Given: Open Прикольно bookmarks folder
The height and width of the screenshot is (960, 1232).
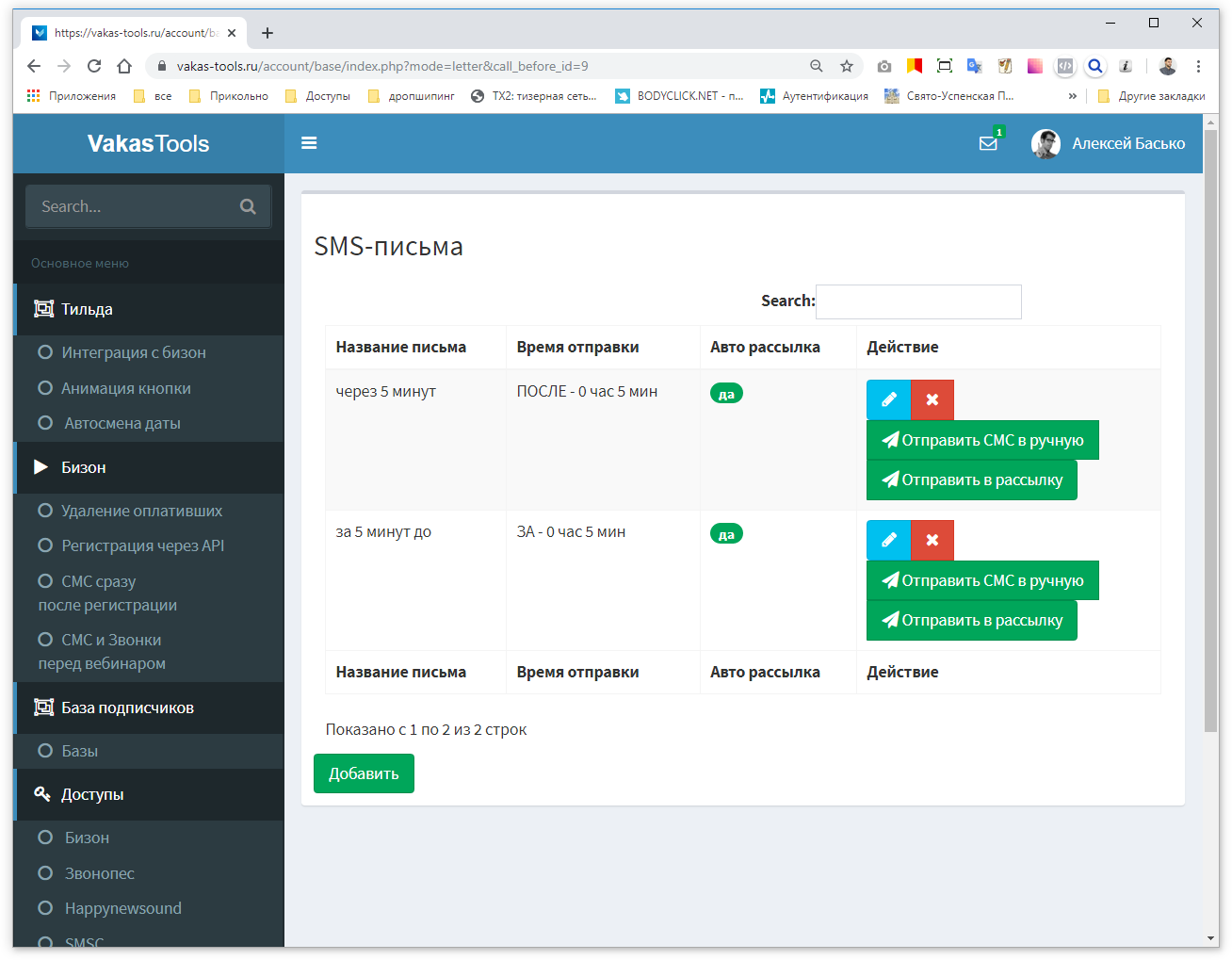Looking at the screenshot, I should point(229,96).
